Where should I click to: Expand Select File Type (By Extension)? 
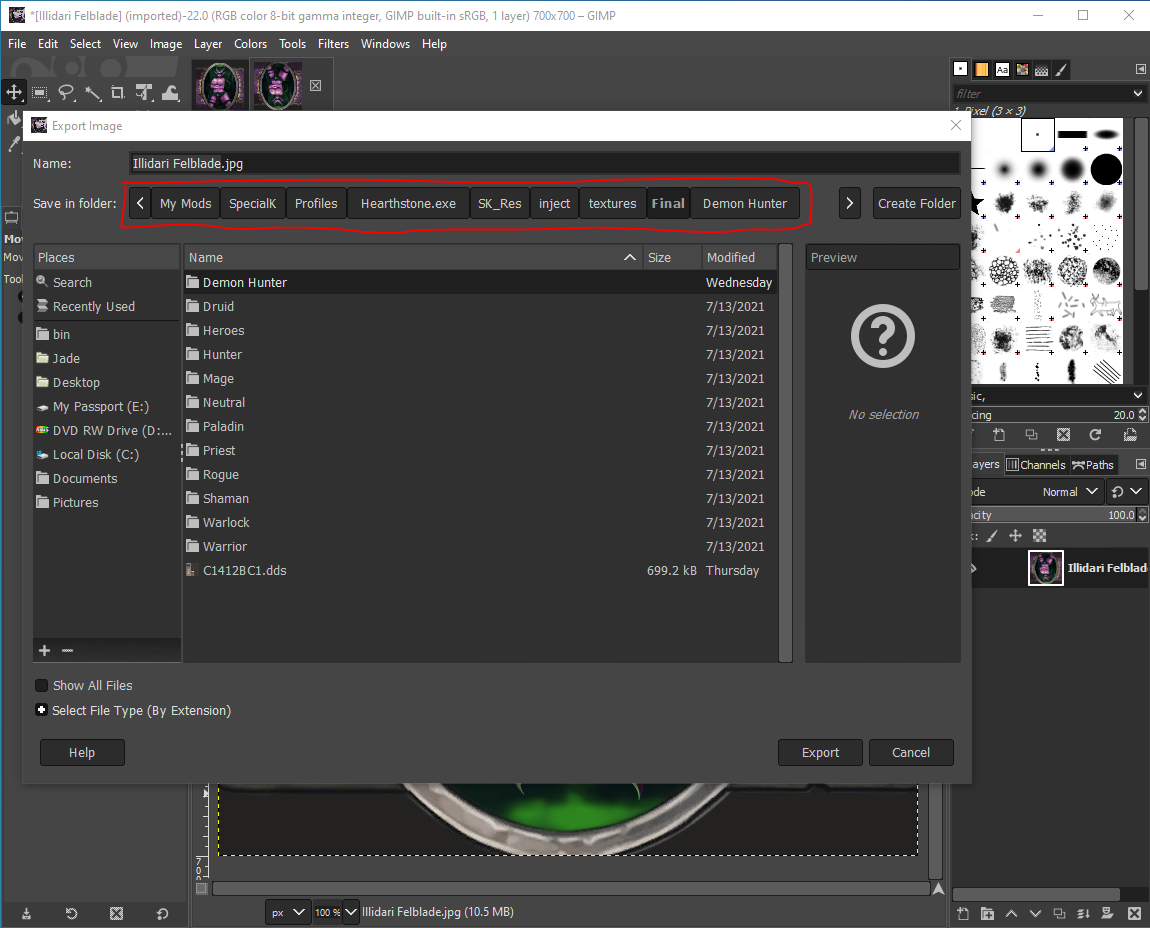point(42,710)
